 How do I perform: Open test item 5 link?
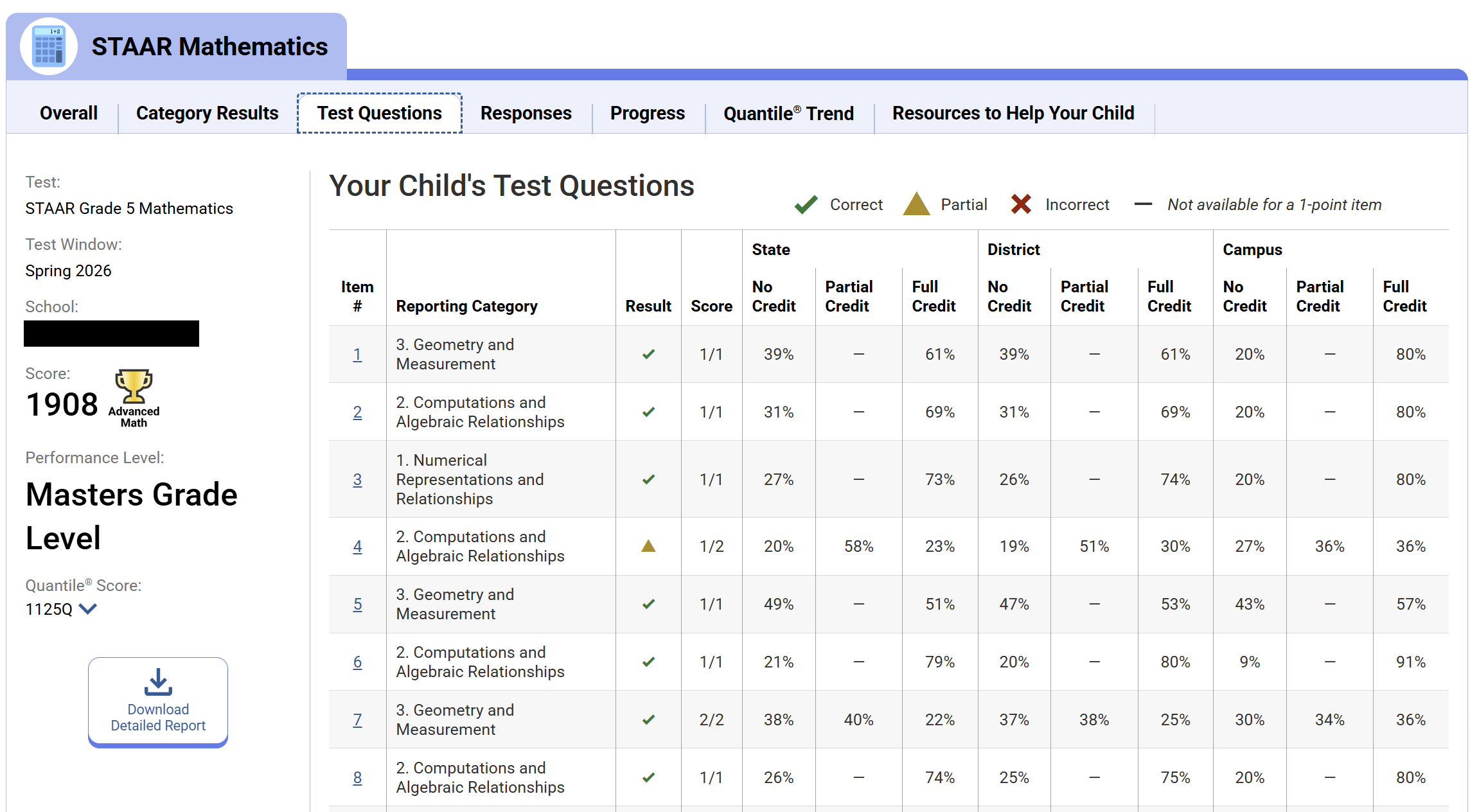pos(357,604)
